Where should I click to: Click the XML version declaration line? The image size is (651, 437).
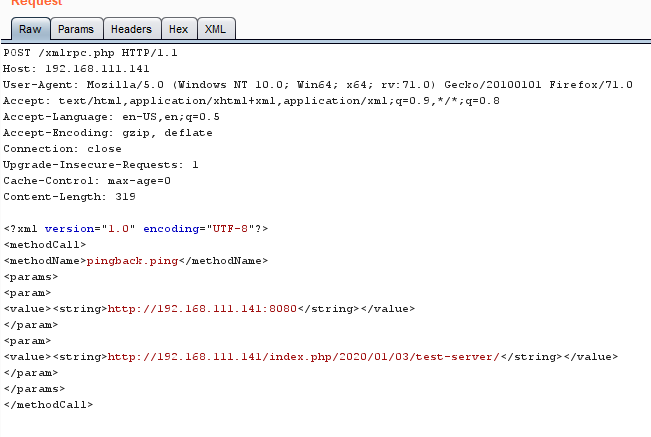pos(135,228)
